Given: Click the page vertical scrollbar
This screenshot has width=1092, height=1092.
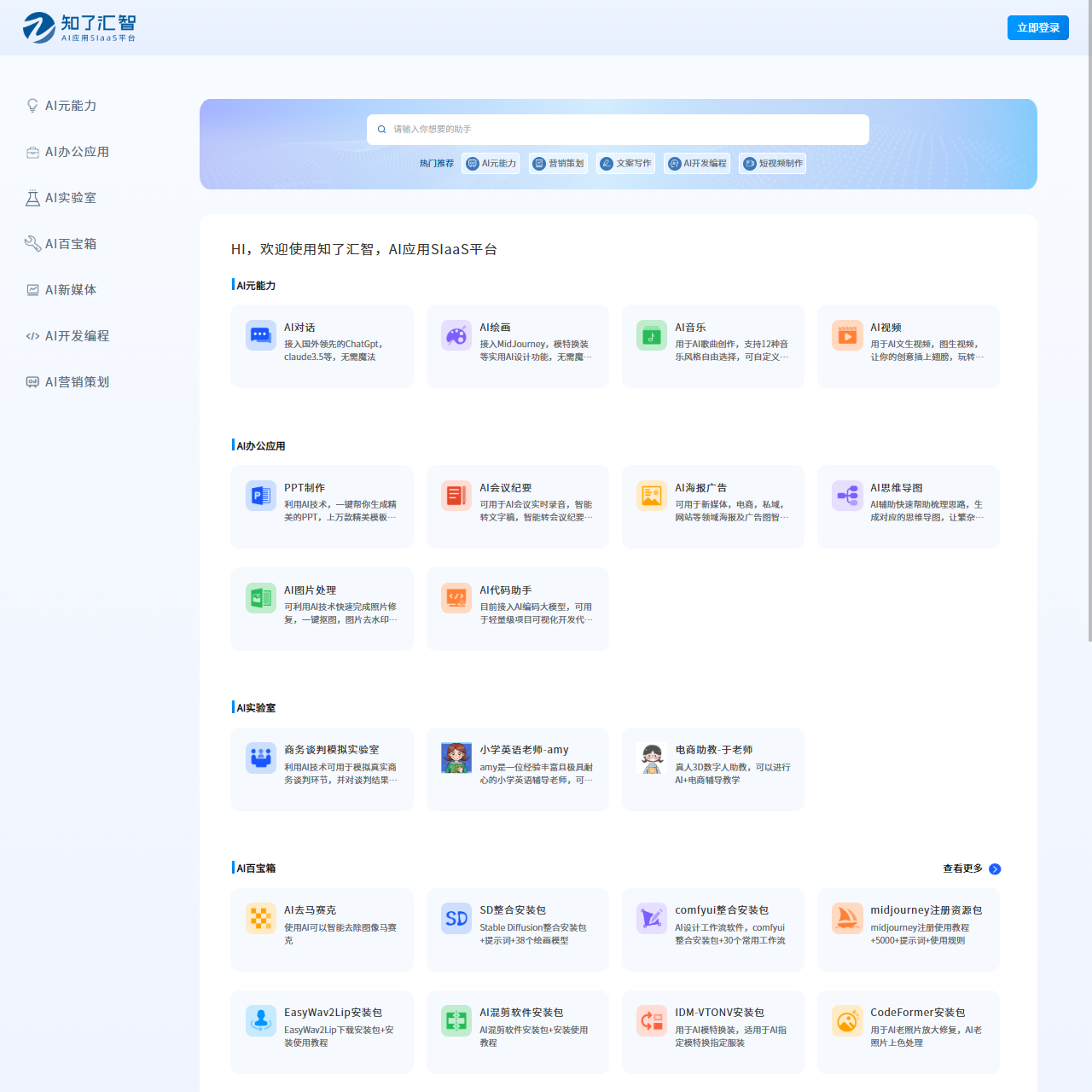Looking at the screenshot, I should tap(1089, 341).
